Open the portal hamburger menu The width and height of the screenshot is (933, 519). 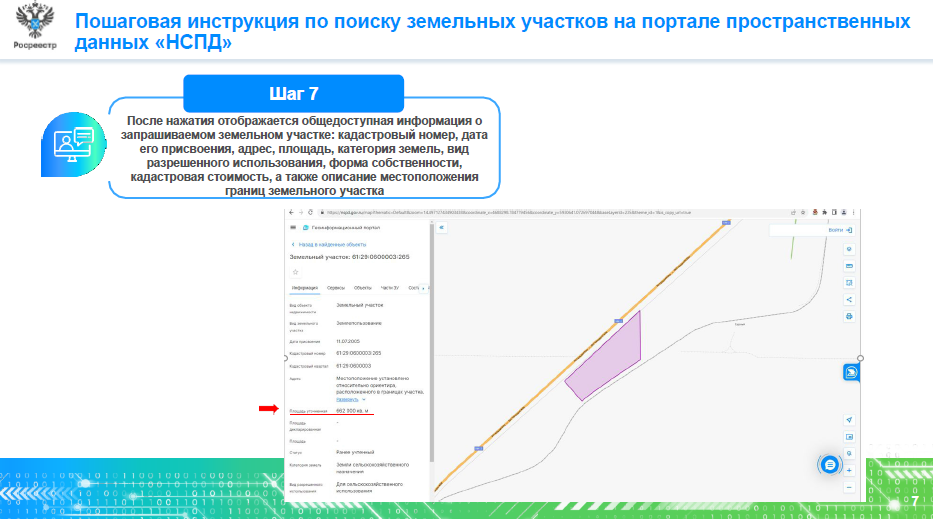293,227
